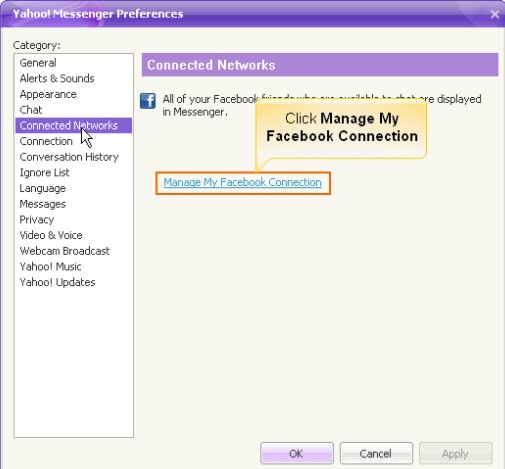Go to Conversation History category
This screenshot has width=505, height=469.
click(73, 157)
